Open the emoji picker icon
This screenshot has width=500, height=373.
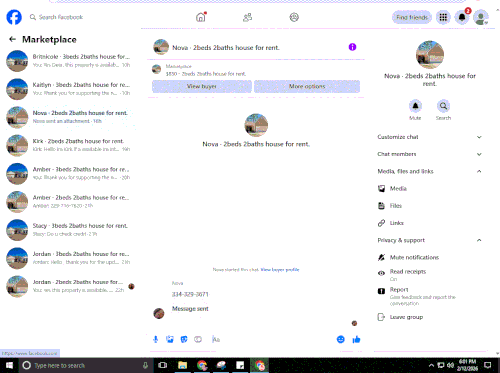341,340
